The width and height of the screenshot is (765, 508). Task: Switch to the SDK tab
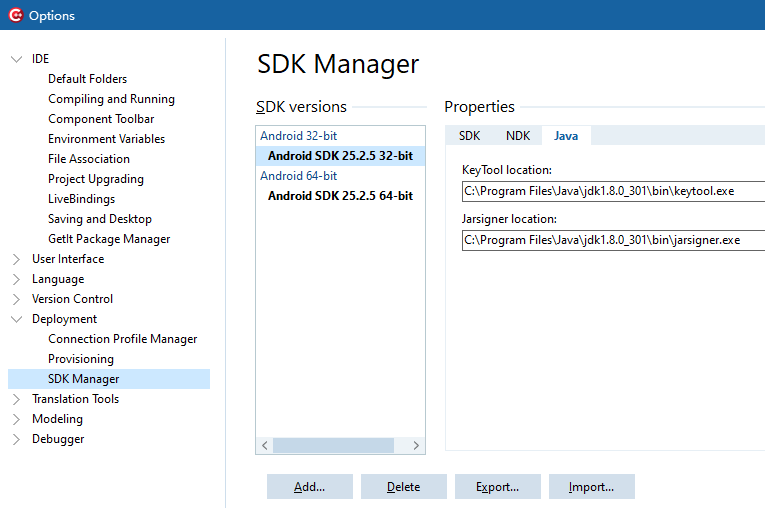point(470,136)
